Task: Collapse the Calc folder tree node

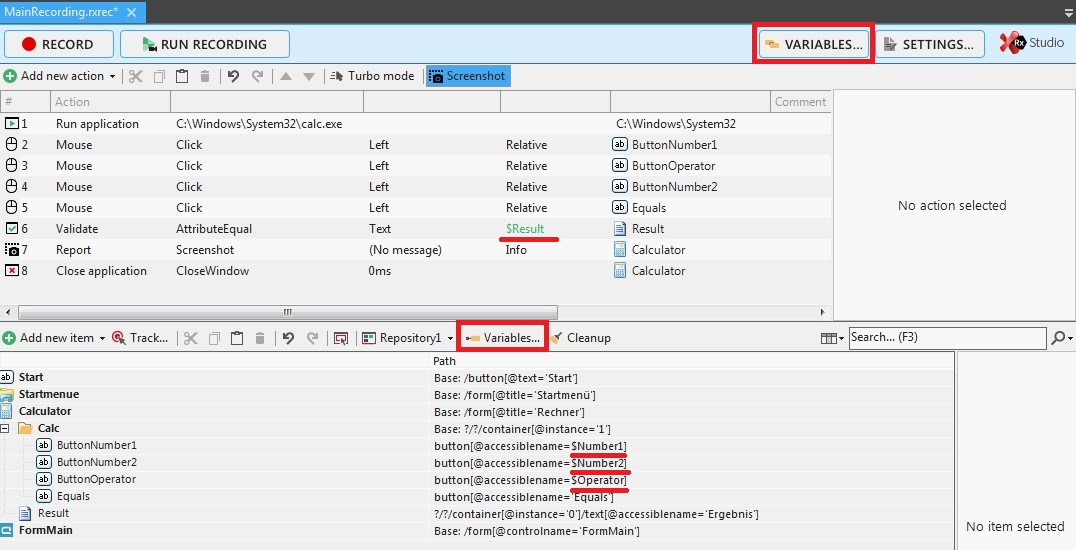Action: [8, 428]
